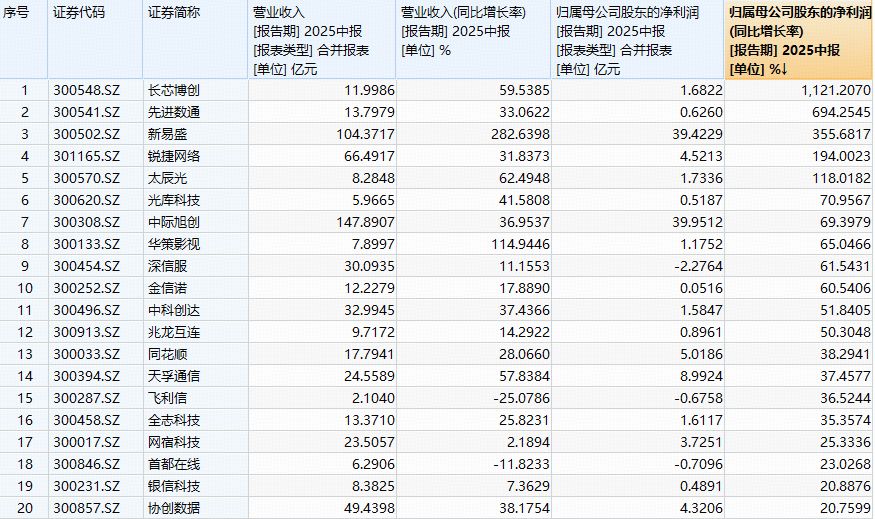Click revenue growth value 282.6398
This screenshot has height=519, width=875.
click(x=521, y=134)
